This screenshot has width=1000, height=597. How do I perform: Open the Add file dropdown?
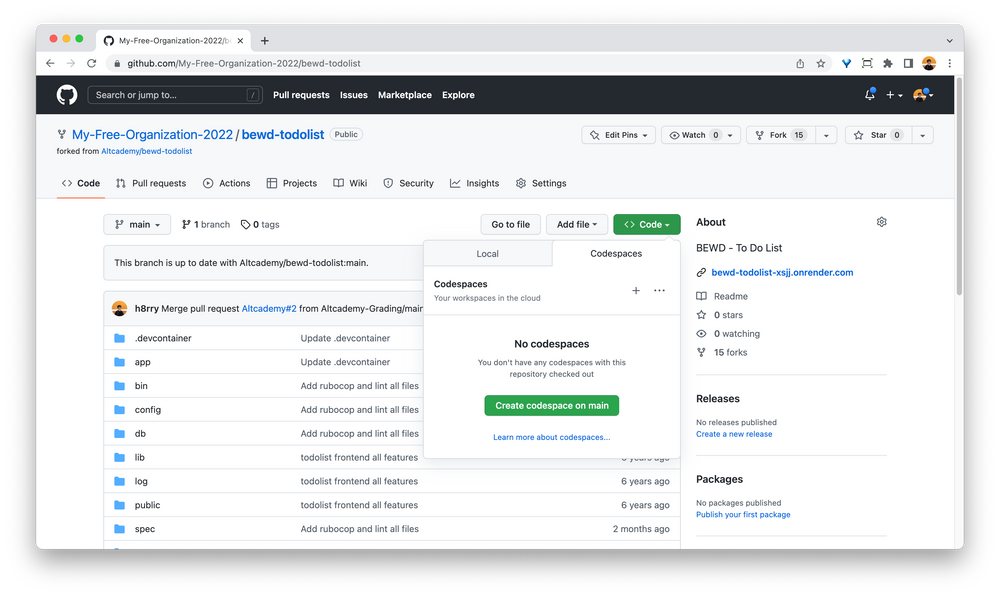point(577,224)
